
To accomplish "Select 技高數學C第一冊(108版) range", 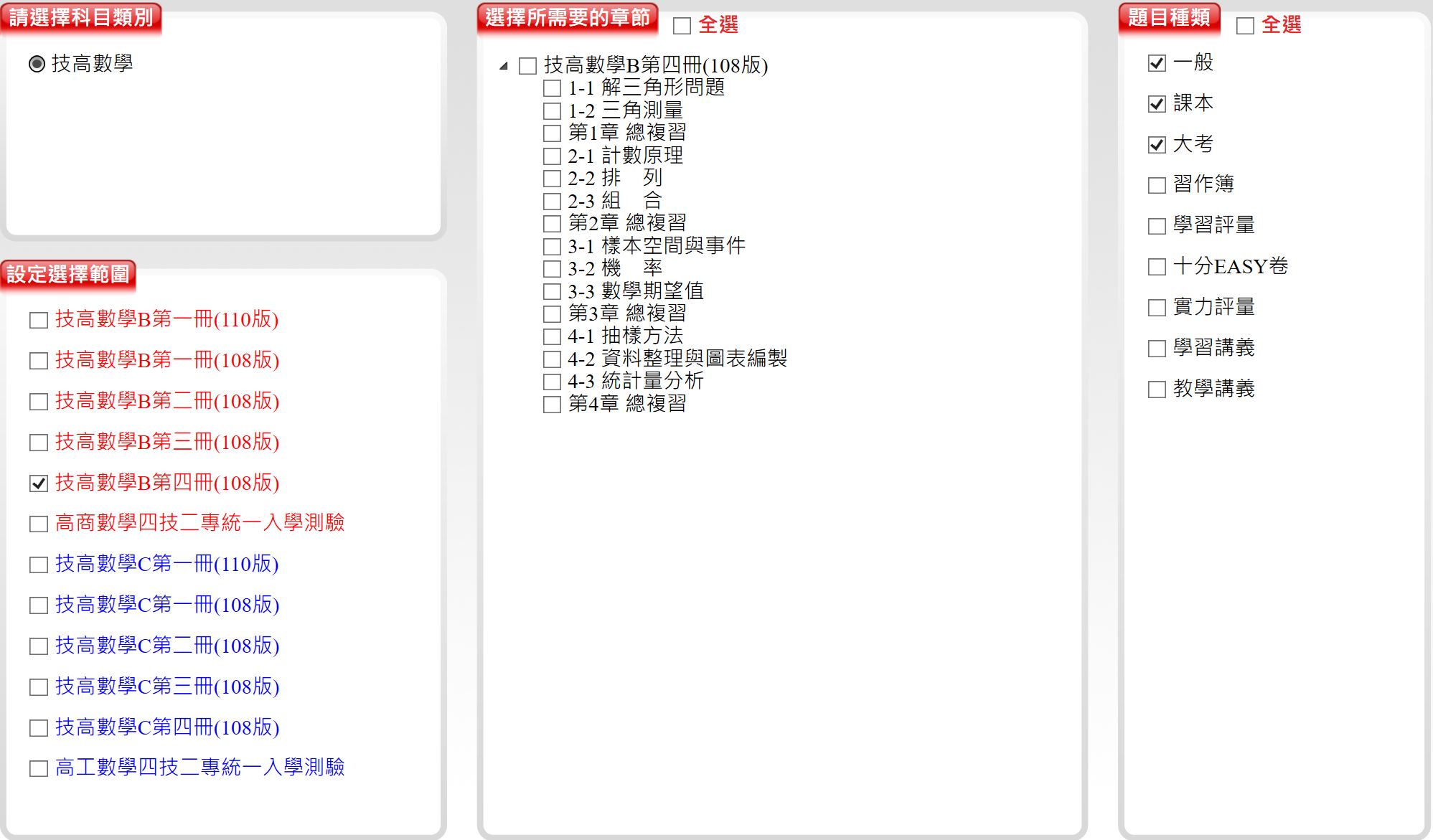I will [x=38, y=606].
